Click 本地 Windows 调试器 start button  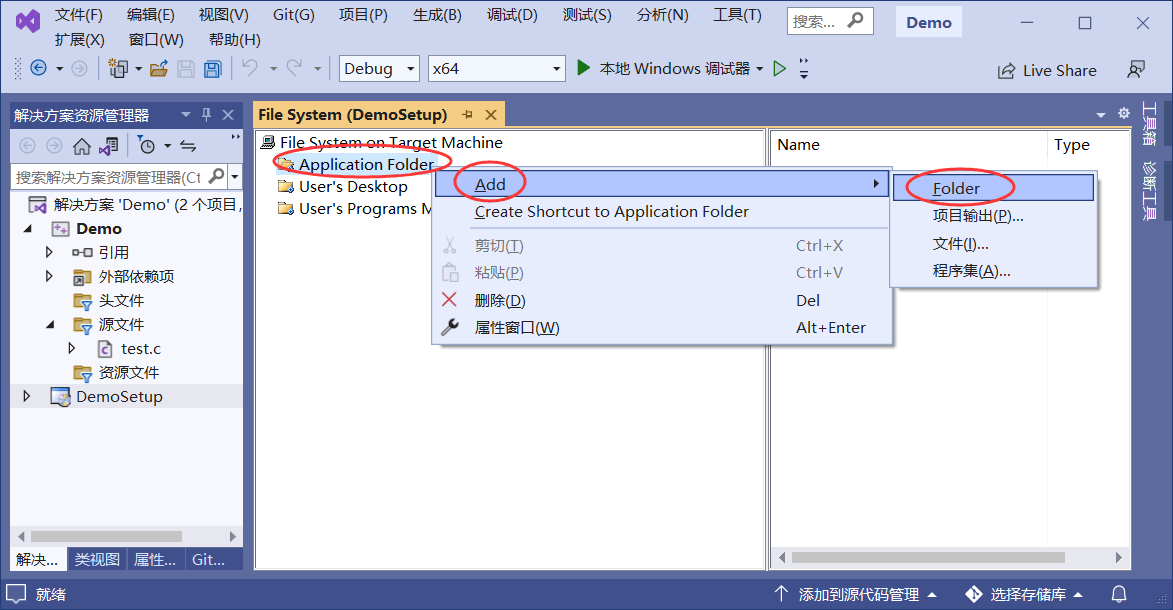pos(664,69)
